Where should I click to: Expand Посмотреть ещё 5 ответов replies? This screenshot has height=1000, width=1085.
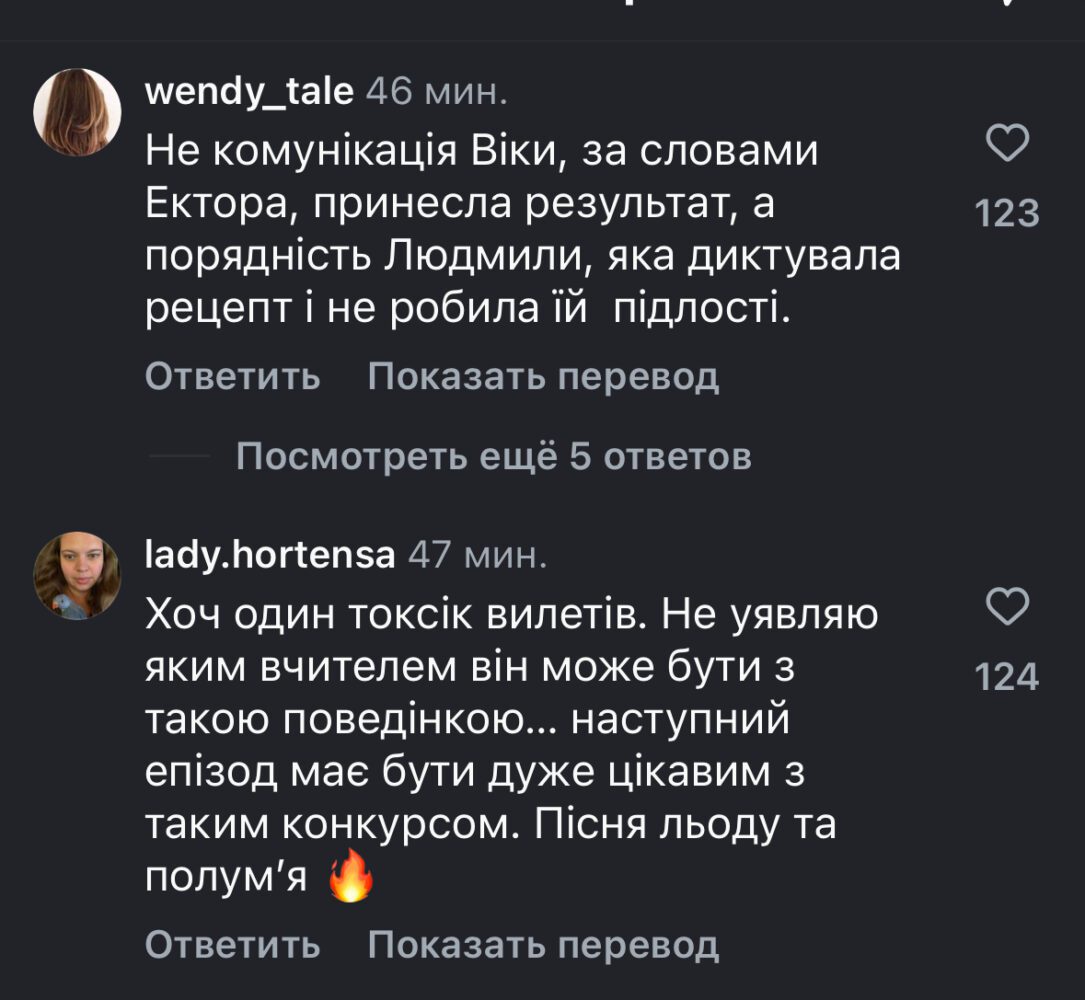493,457
